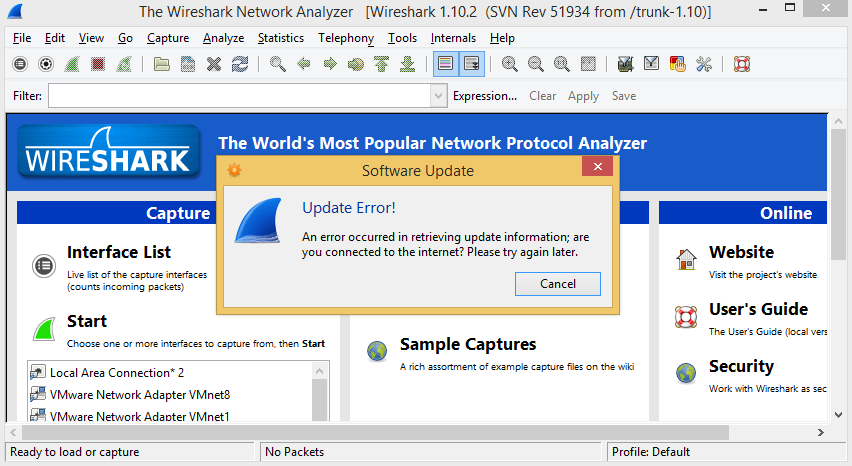The width and height of the screenshot is (852, 466).
Task: Restart the running capture toolbar icon
Action: (124, 64)
